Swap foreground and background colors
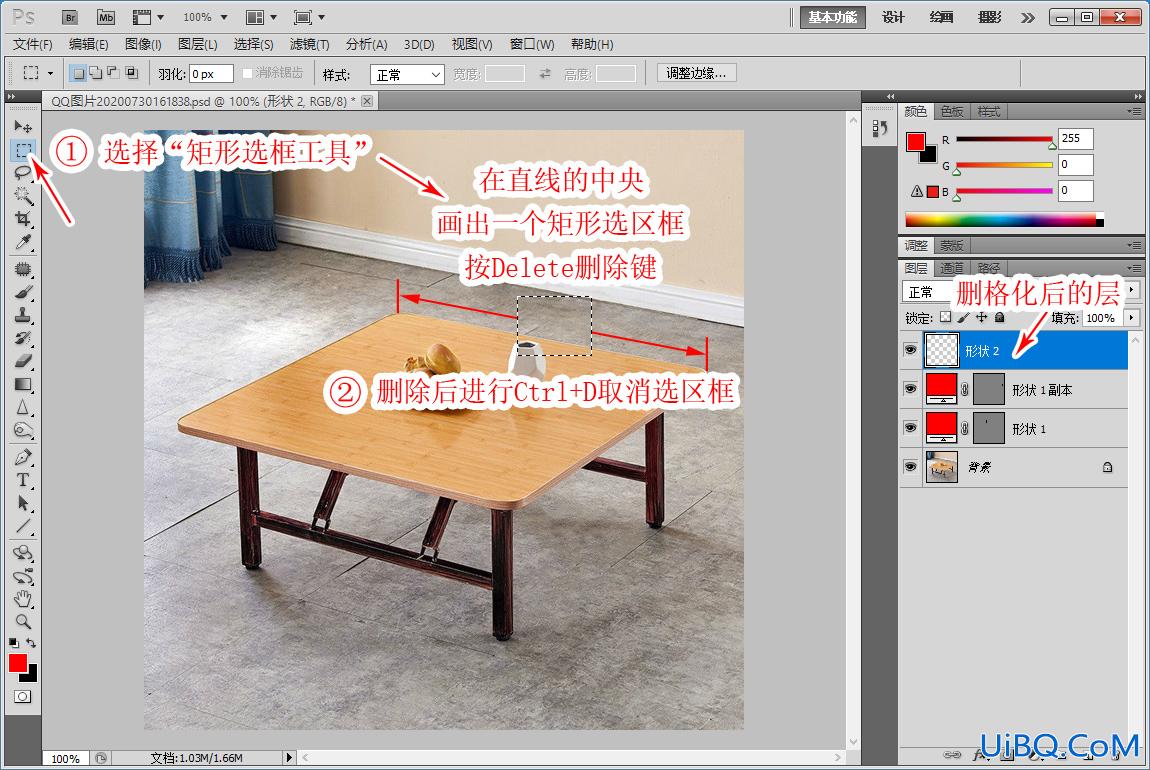Viewport: 1150px width, 770px height. (31, 643)
